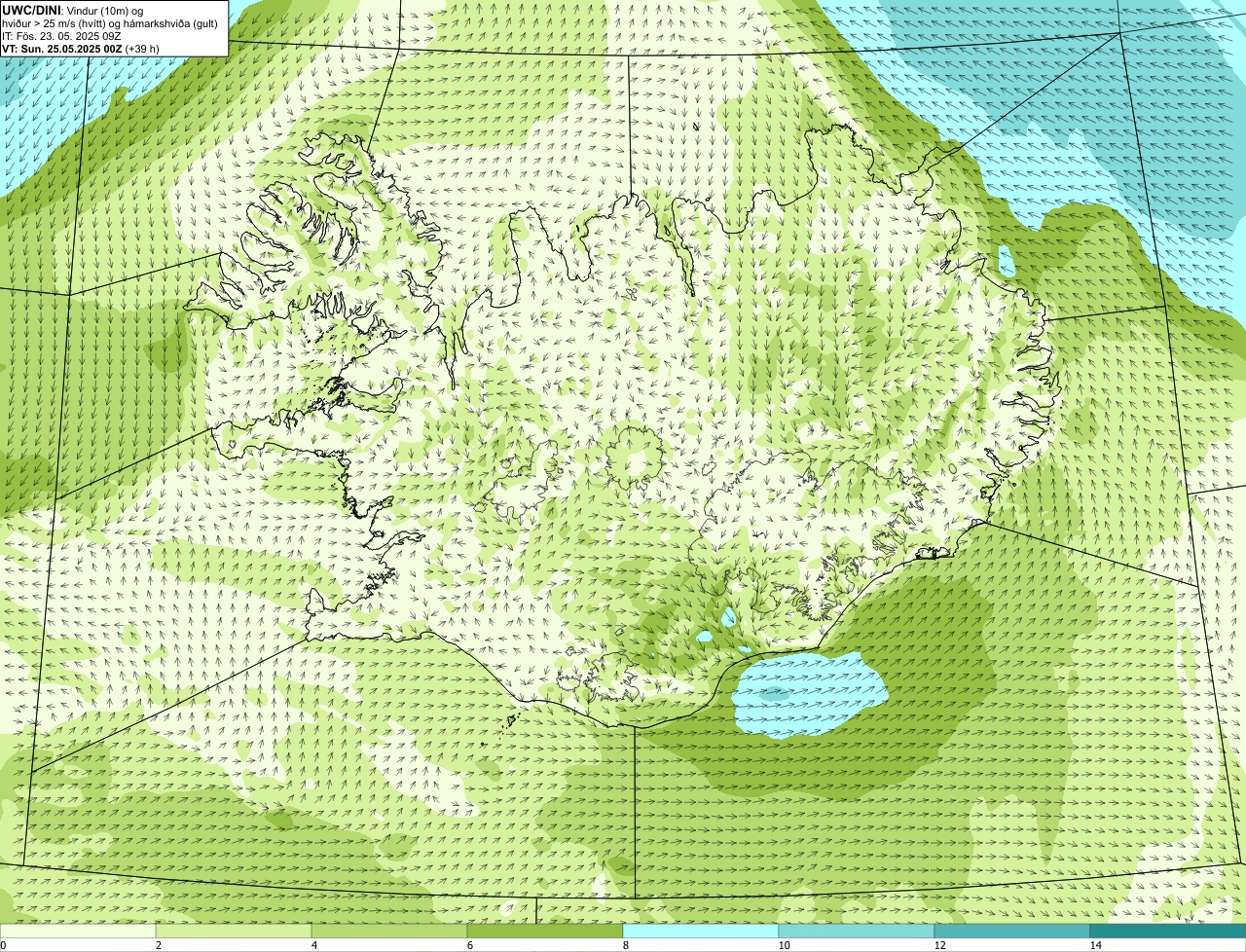Click the scale label '10'

[x=784, y=945]
